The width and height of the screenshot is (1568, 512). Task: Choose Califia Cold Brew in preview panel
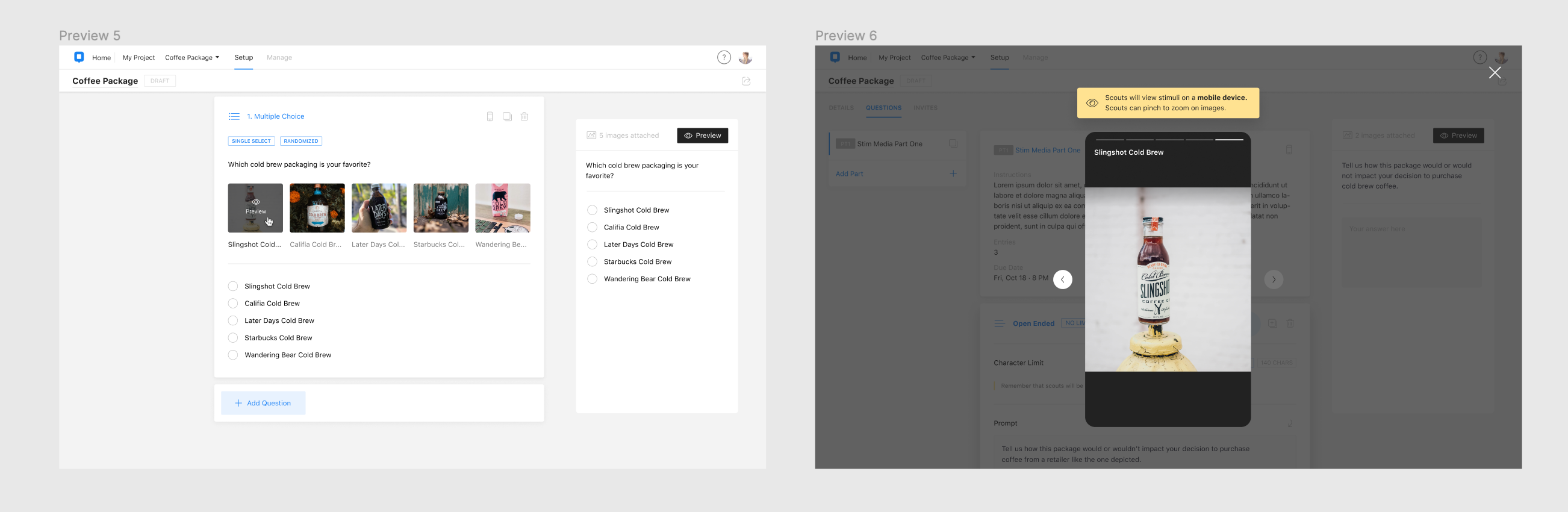(x=593, y=227)
